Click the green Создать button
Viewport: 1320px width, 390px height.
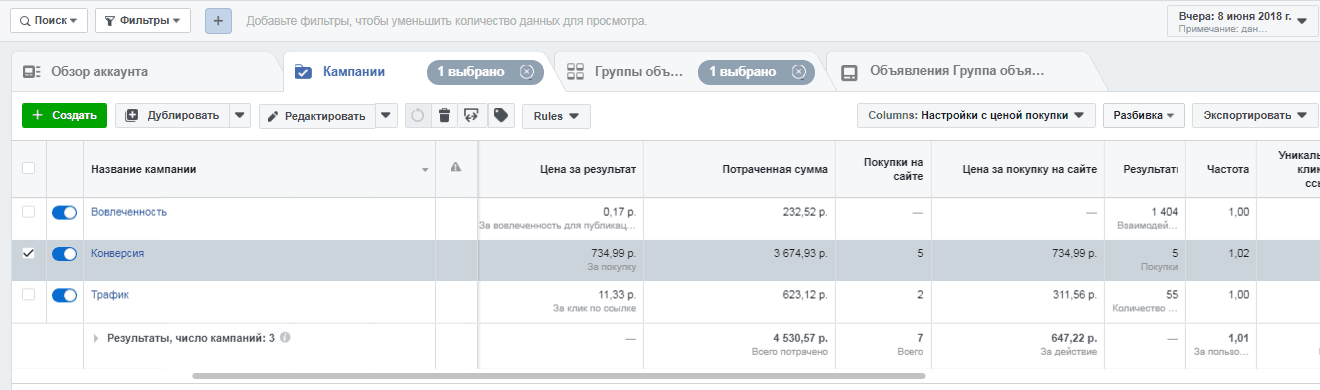64,115
